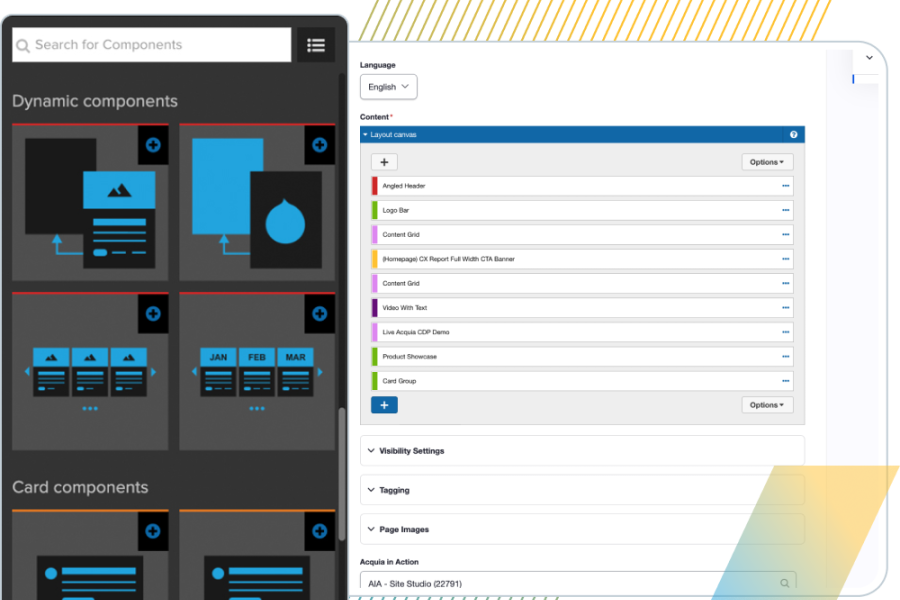
Task: Expand the Visibility Settings section
Action: [x=411, y=451]
